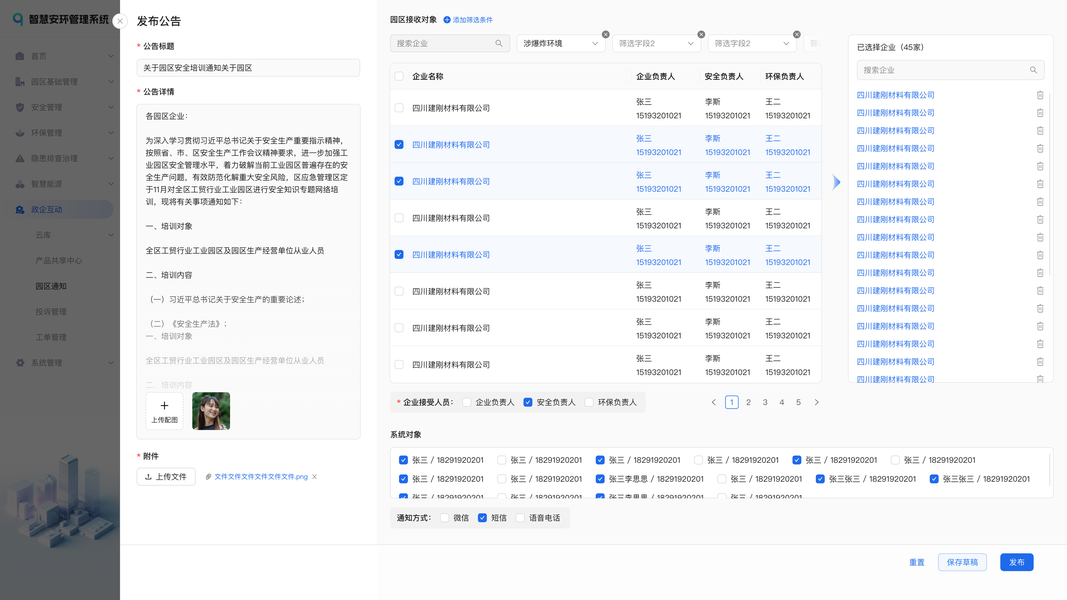Enable 语音电话 notification method
Screen dimensions: 1067x600
(x=521, y=518)
